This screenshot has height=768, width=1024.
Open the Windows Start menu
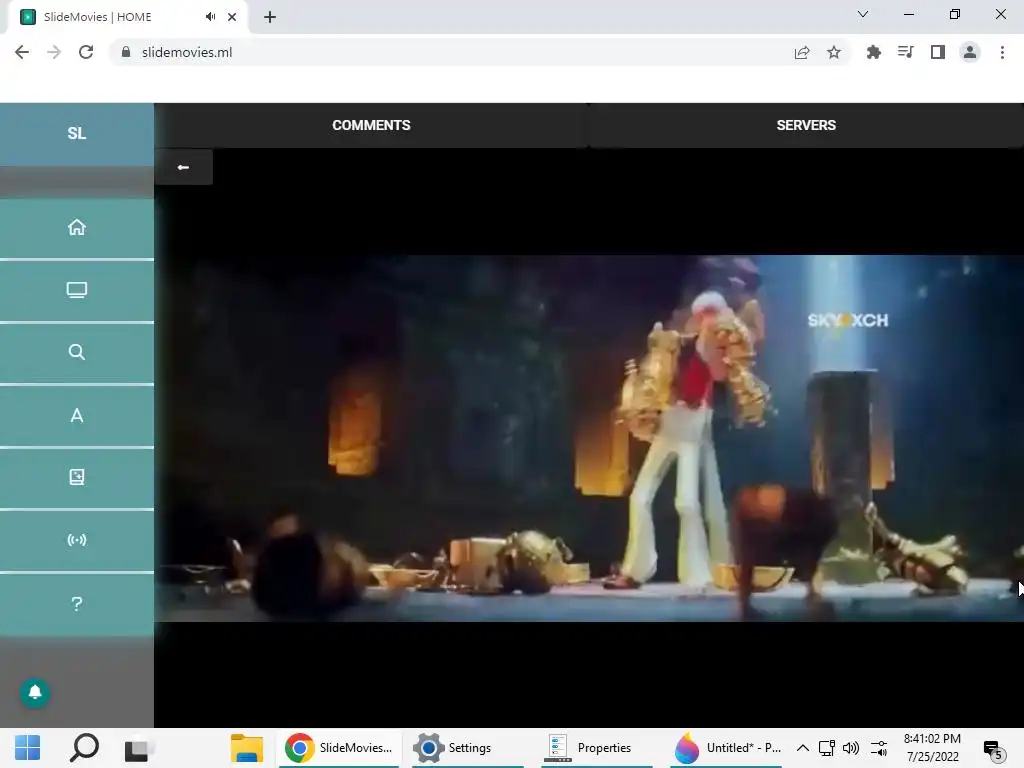pos(27,748)
